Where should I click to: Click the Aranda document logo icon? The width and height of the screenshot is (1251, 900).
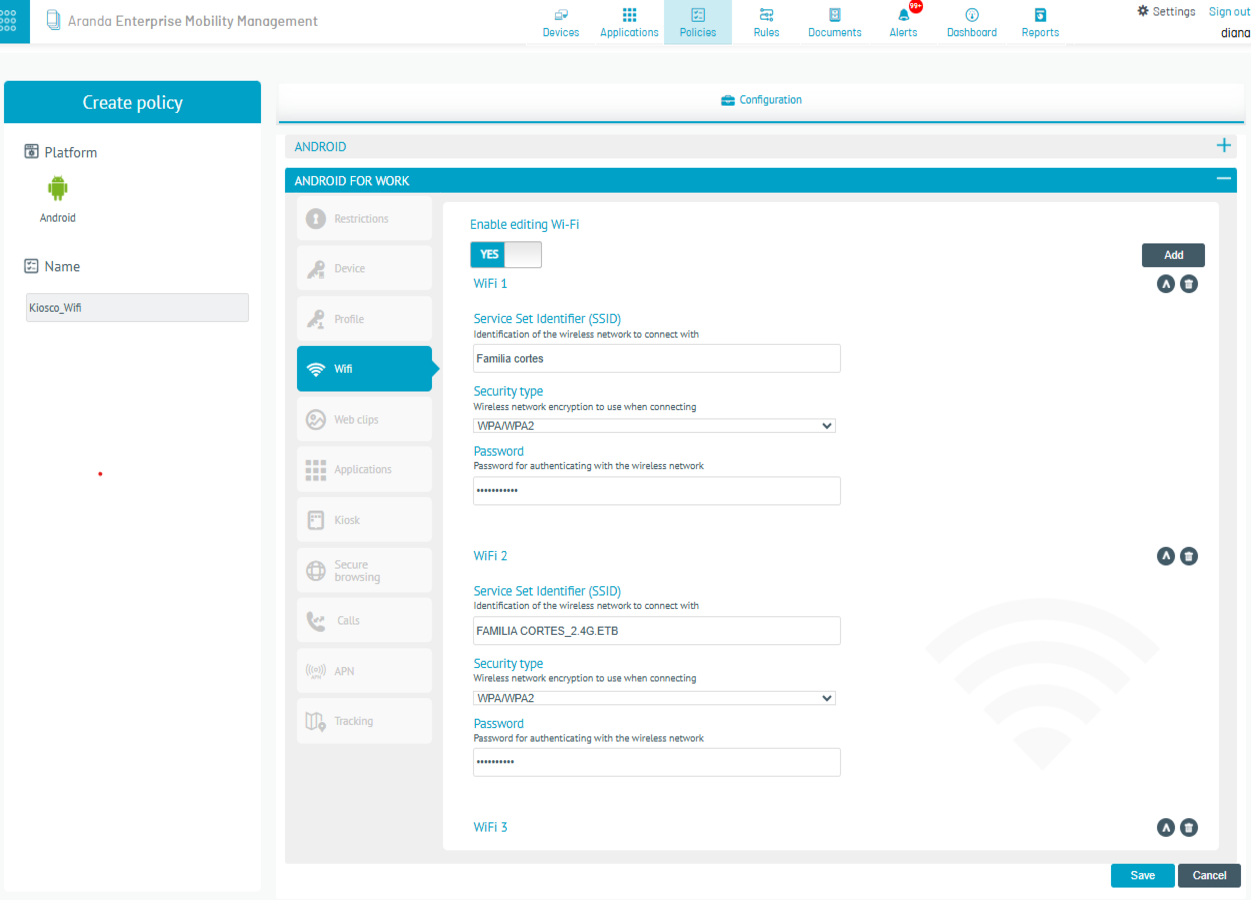coord(54,21)
